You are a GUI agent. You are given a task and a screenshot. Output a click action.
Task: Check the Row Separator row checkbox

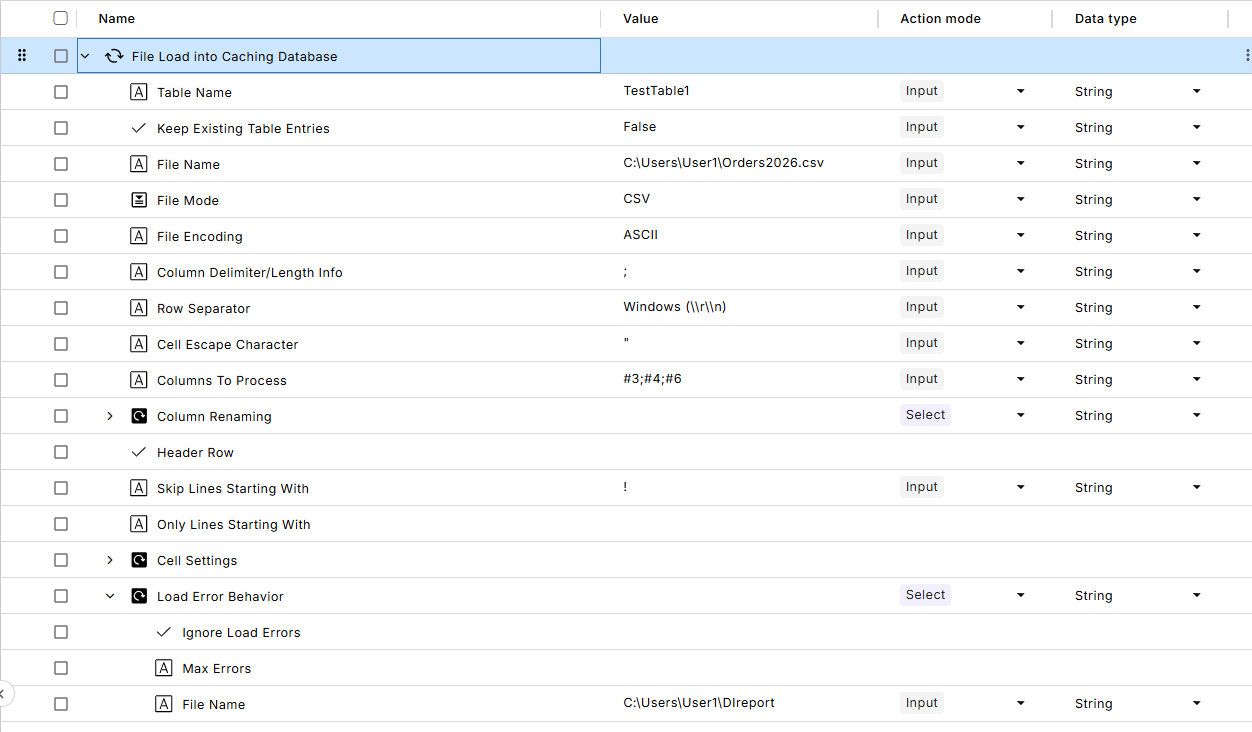(x=61, y=308)
